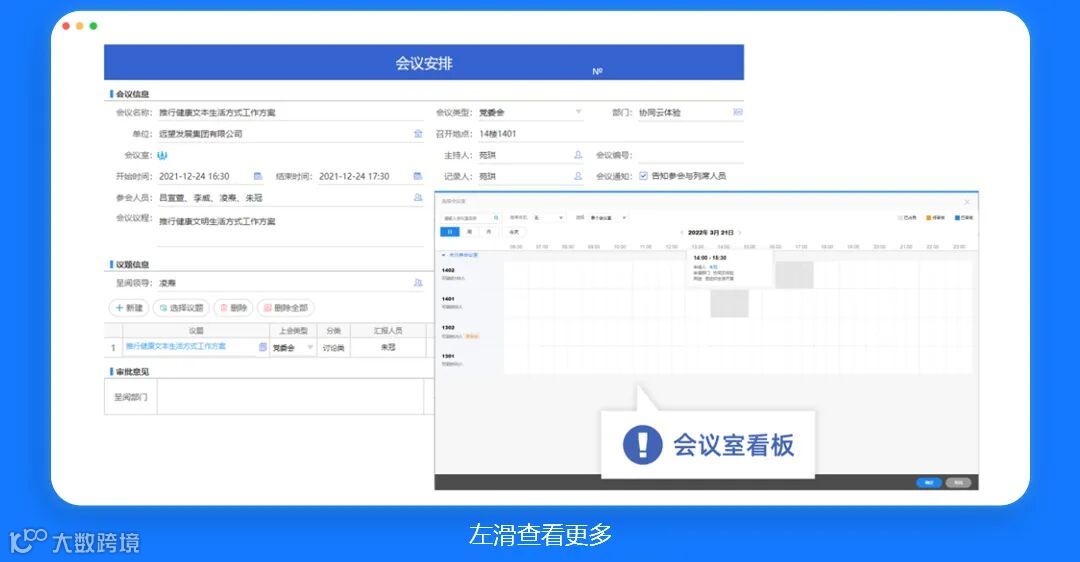The height and width of the screenshot is (562, 1080).
Task: Switch to day view tab 日
Action: point(450,232)
